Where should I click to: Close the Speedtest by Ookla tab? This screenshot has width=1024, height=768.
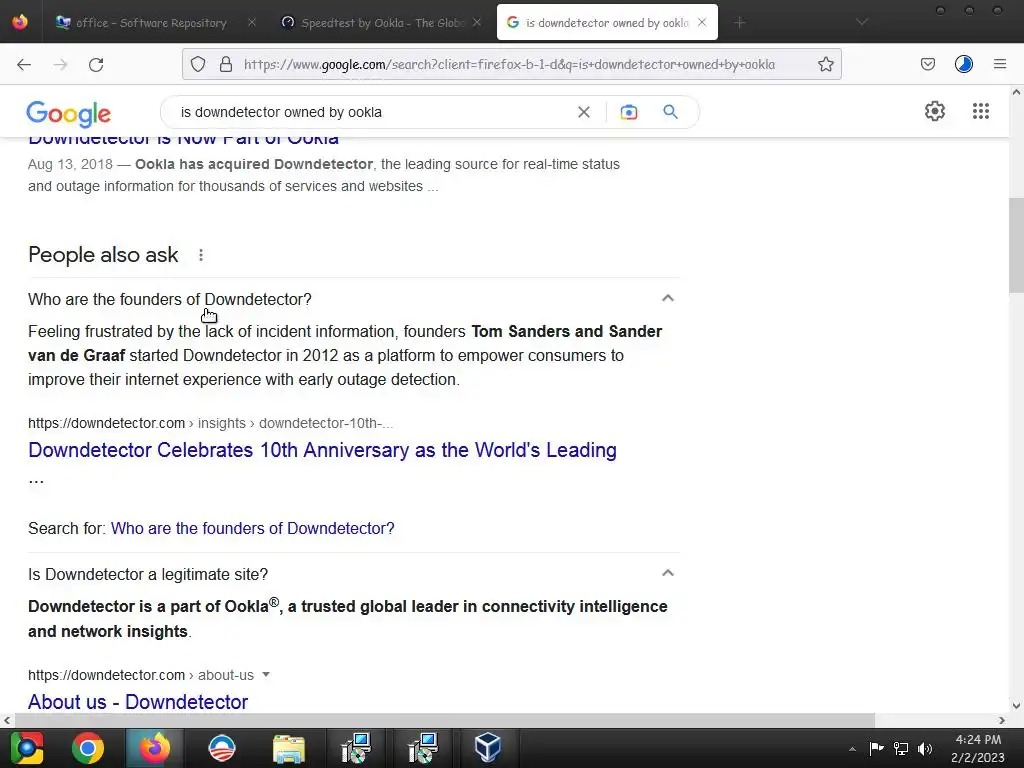[477, 23]
